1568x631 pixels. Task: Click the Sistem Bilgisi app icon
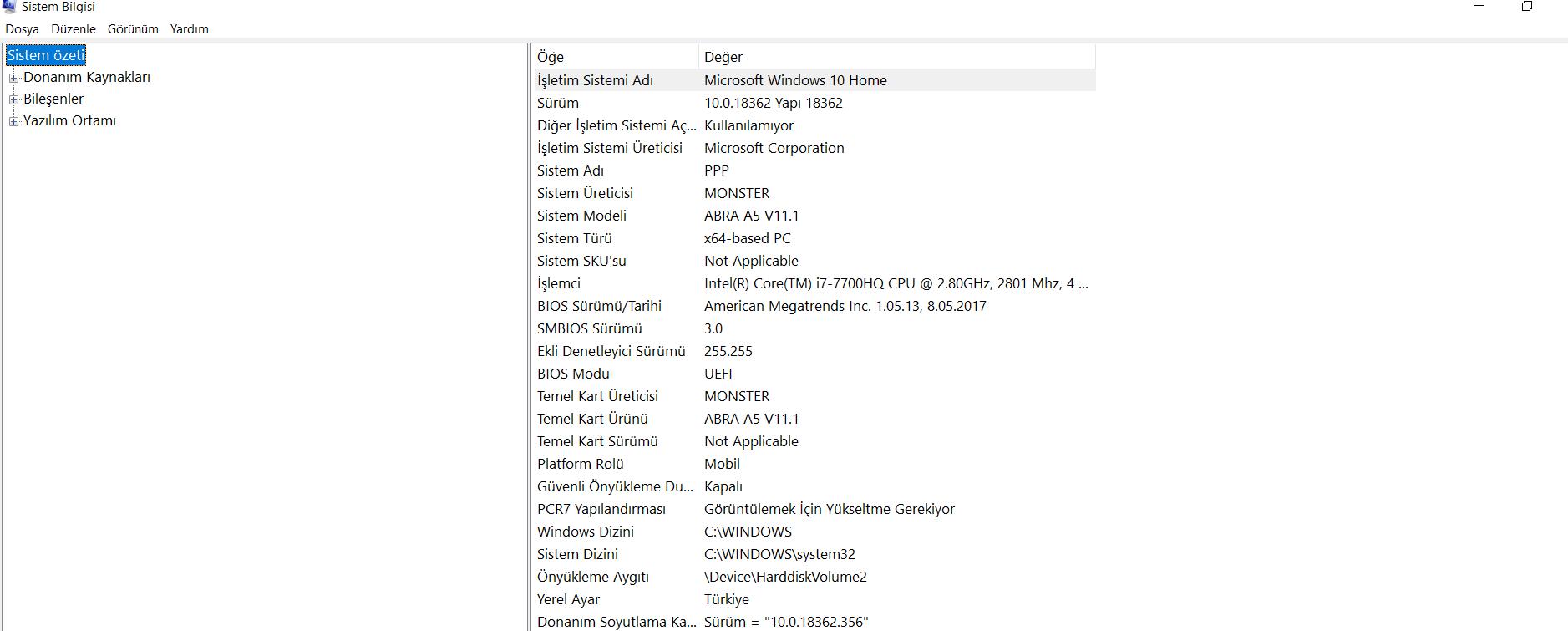point(8,7)
